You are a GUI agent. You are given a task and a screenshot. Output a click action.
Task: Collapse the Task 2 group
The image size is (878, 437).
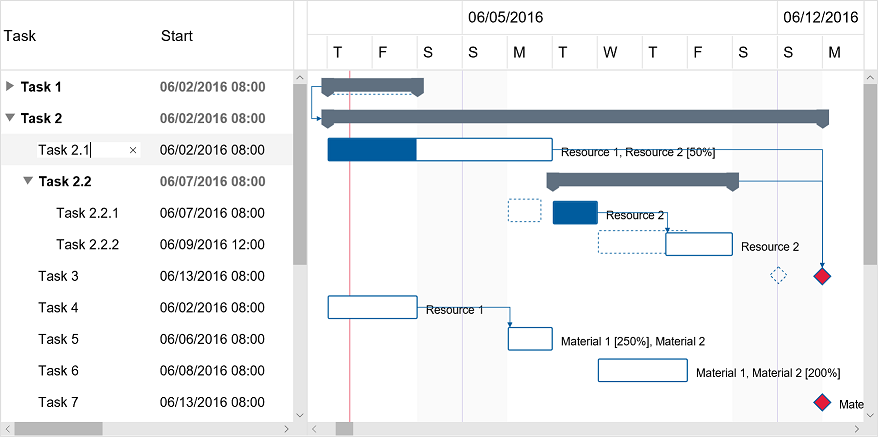coord(10,118)
